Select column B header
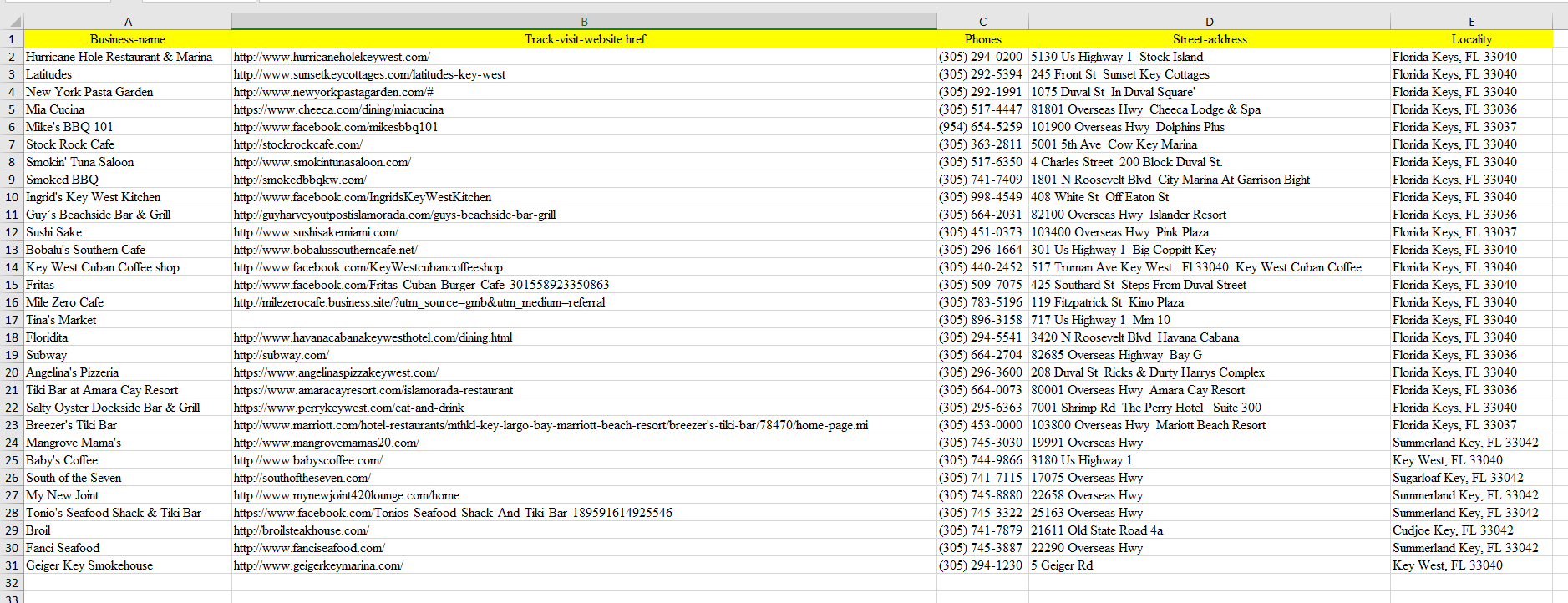 pyautogui.click(x=584, y=22)
